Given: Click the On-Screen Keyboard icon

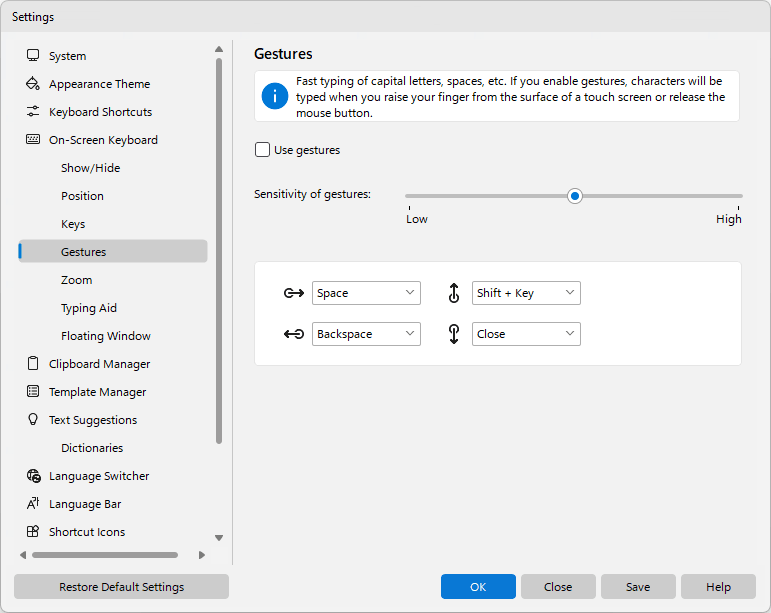Looking at the screenshot, I should tap(33, 140).
